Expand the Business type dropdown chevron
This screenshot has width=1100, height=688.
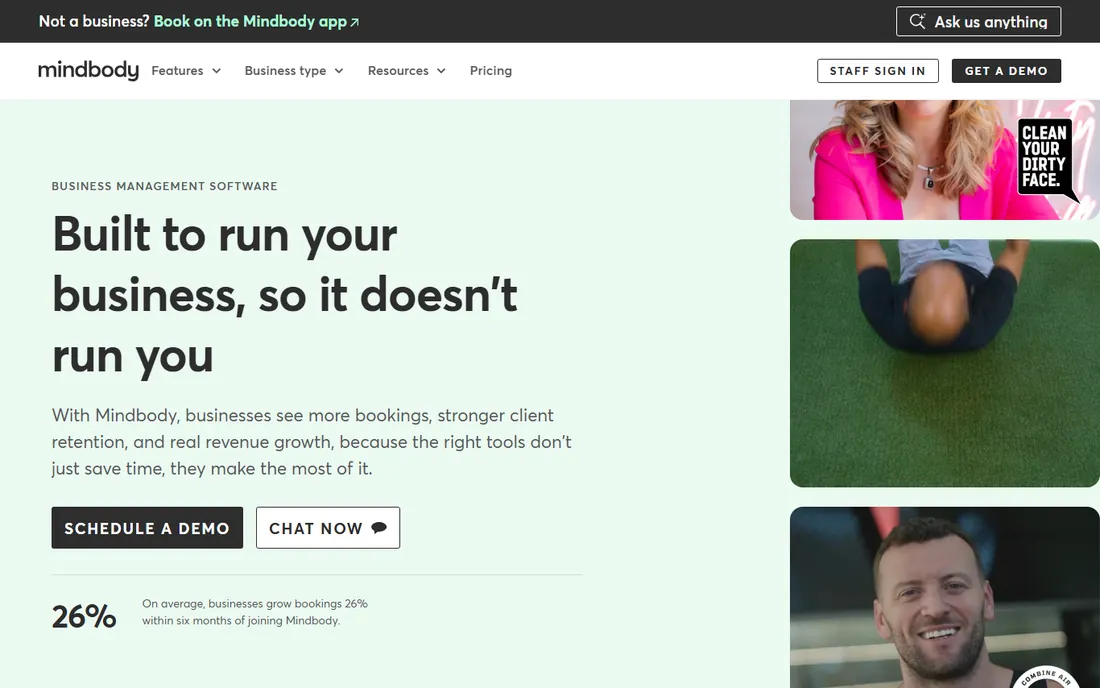[339, 71]
